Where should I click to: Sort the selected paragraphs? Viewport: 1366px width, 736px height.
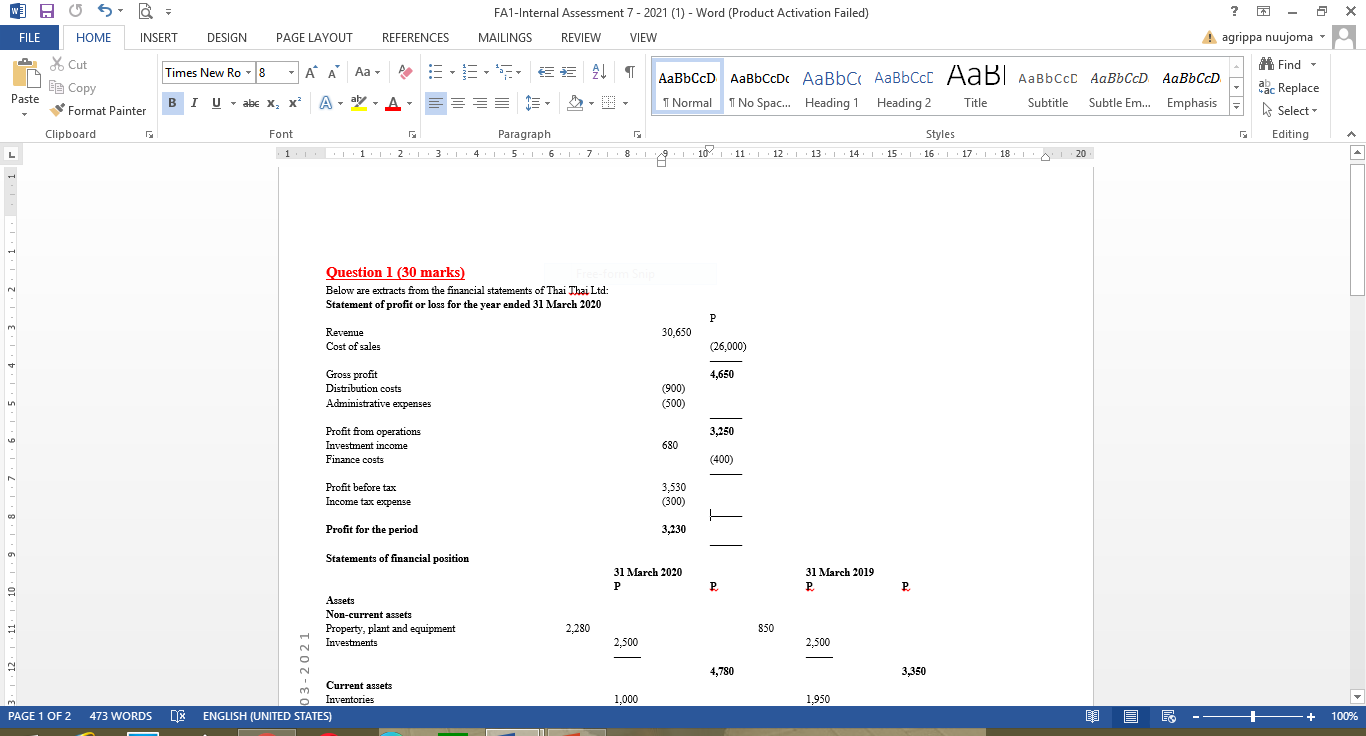coord(600,73)
